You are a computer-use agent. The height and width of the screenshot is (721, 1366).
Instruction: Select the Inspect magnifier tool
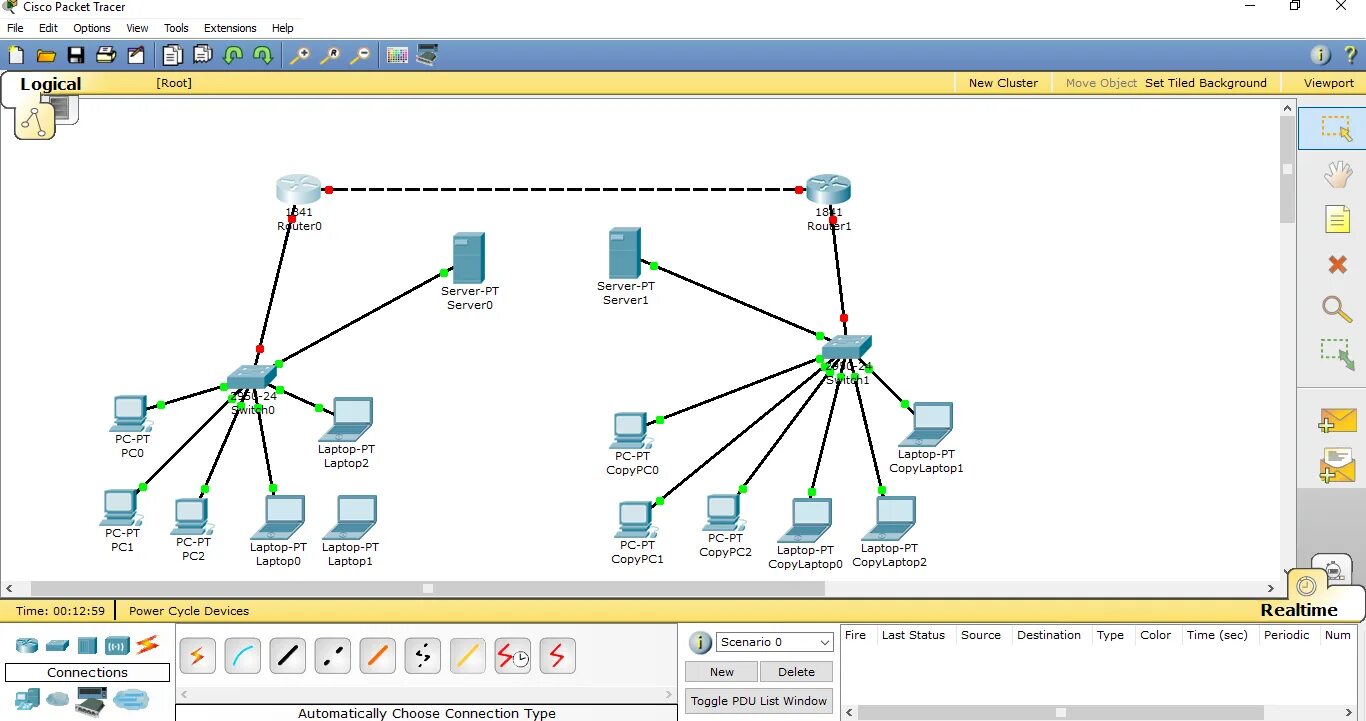tap(1337, 308)
